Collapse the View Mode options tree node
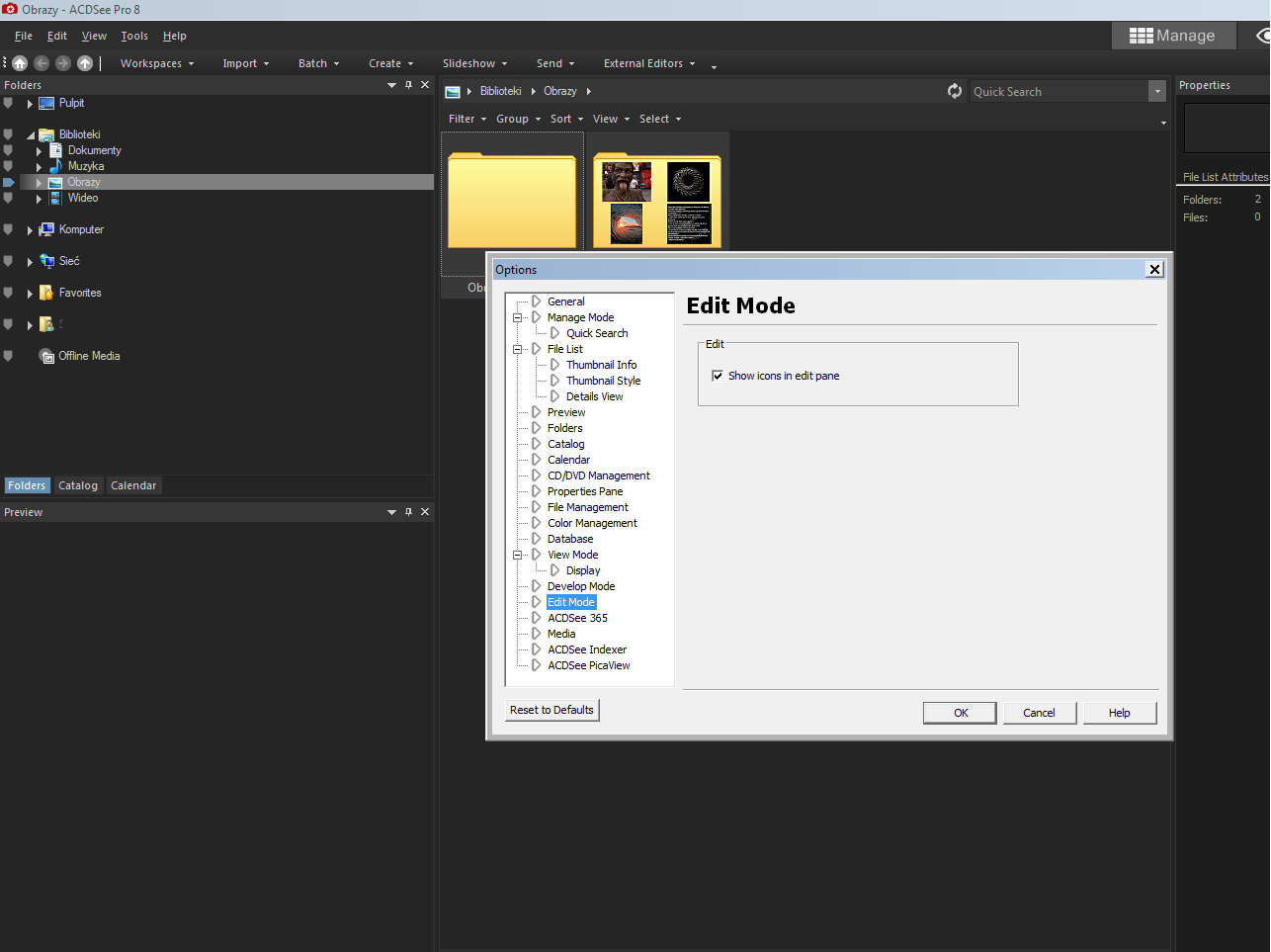The width and height of the screenshot is (1271, 952). coord(517,555)
